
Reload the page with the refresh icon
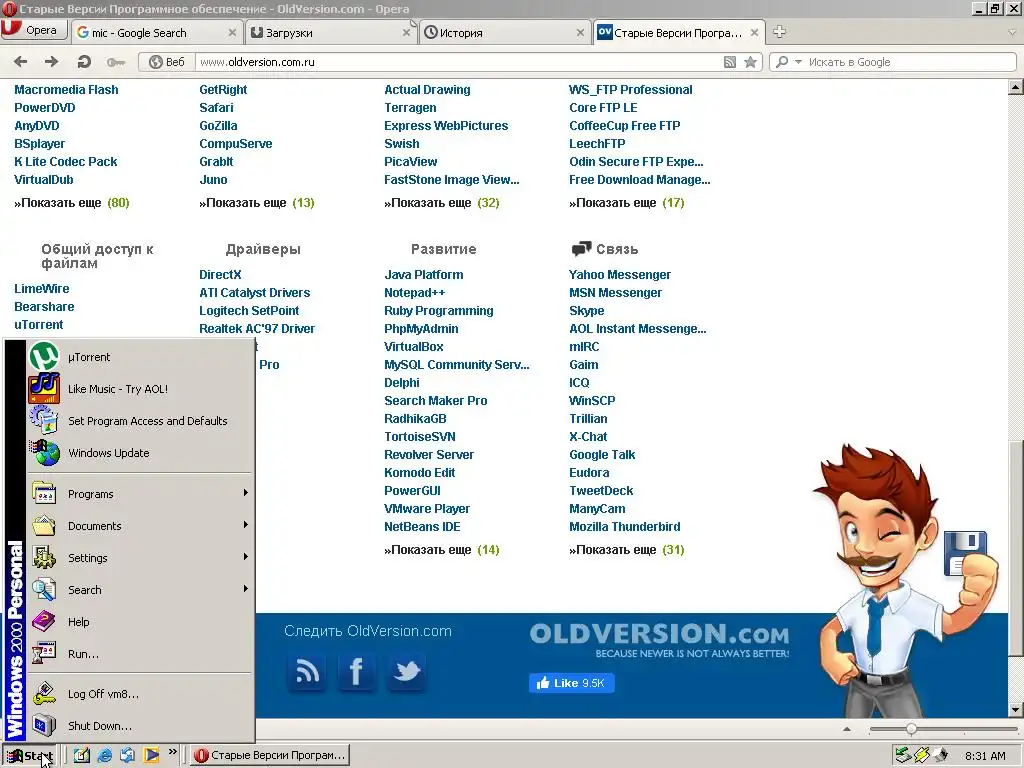point(84,62)
